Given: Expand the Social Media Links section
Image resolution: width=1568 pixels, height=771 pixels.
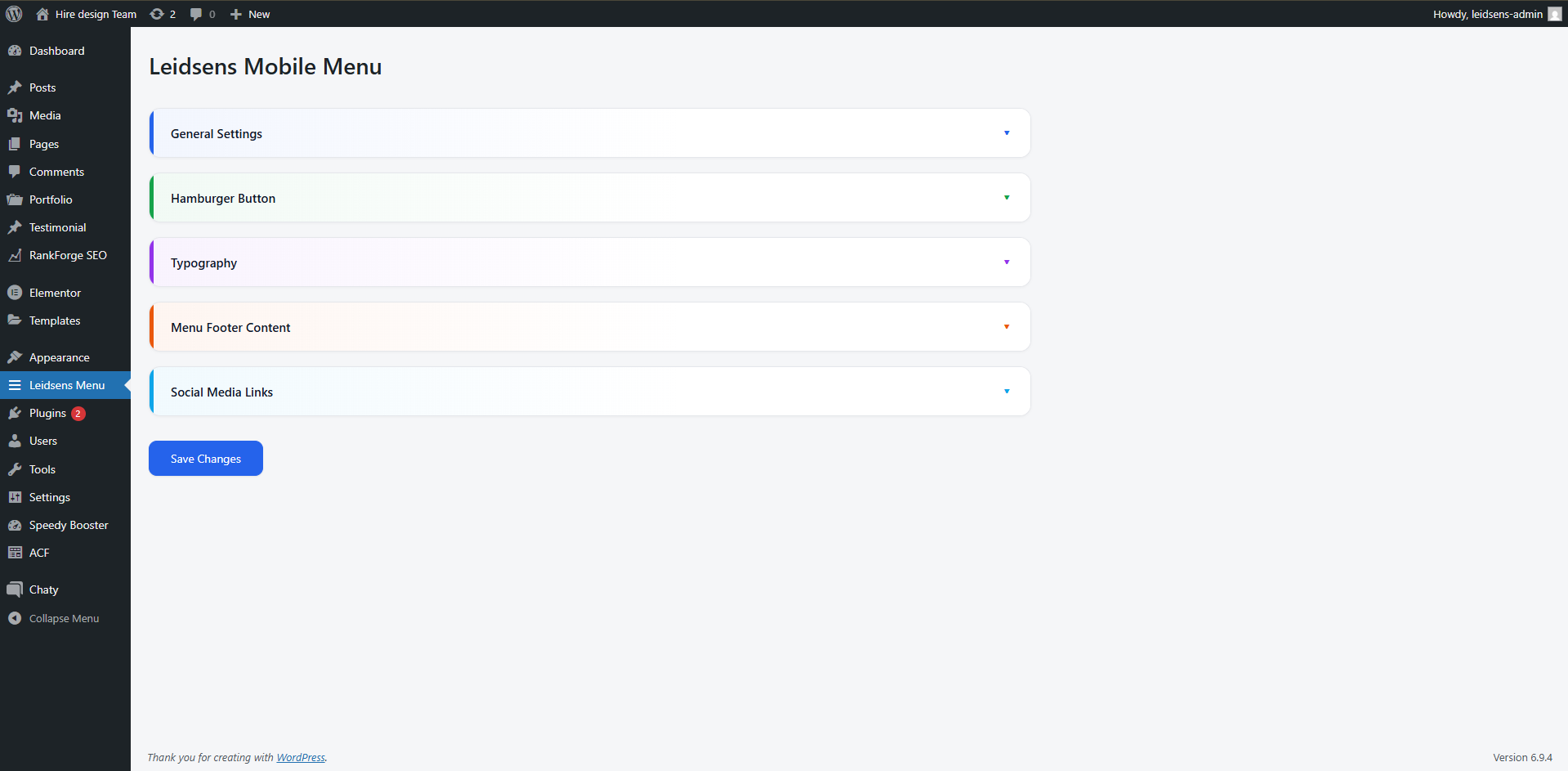Looking at the screenshot, I should click(x=588, y=391).
